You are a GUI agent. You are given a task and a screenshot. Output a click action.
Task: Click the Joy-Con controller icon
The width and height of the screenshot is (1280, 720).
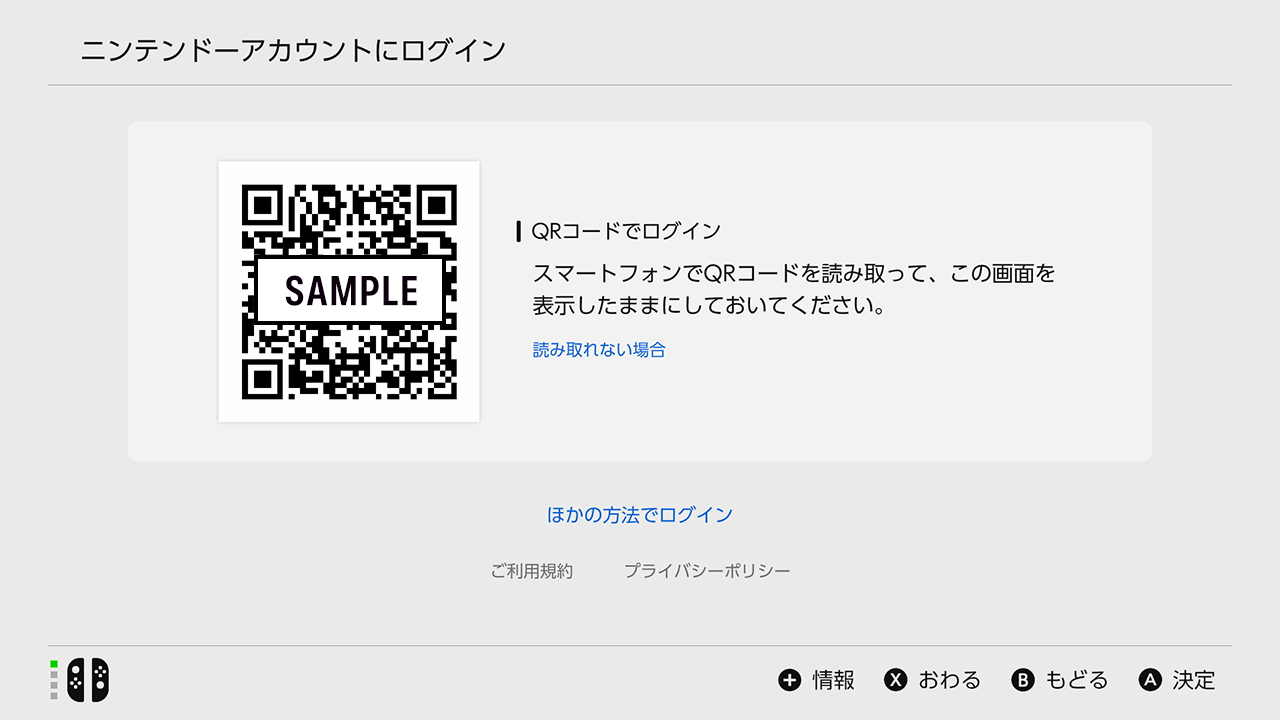tap(88, 680)
